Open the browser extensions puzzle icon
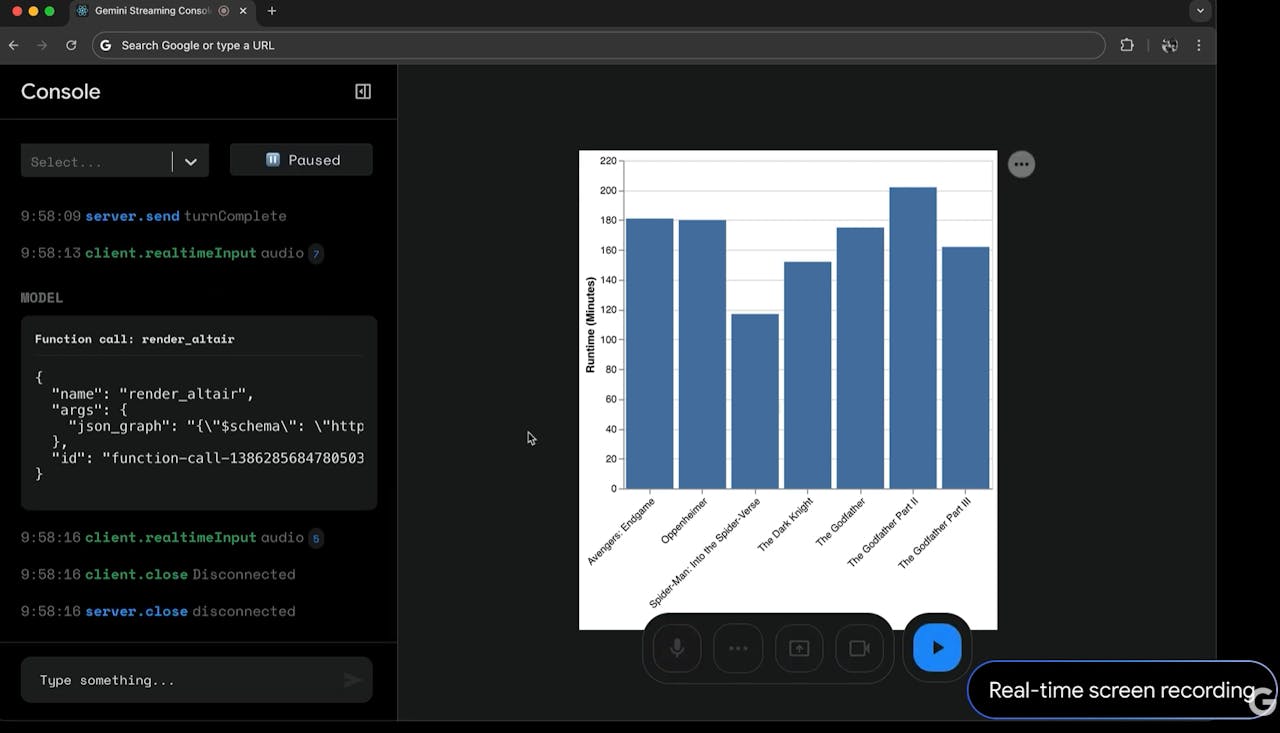Image resolution: width=1280 pixels, height=733 pixels. [1127, 45]
